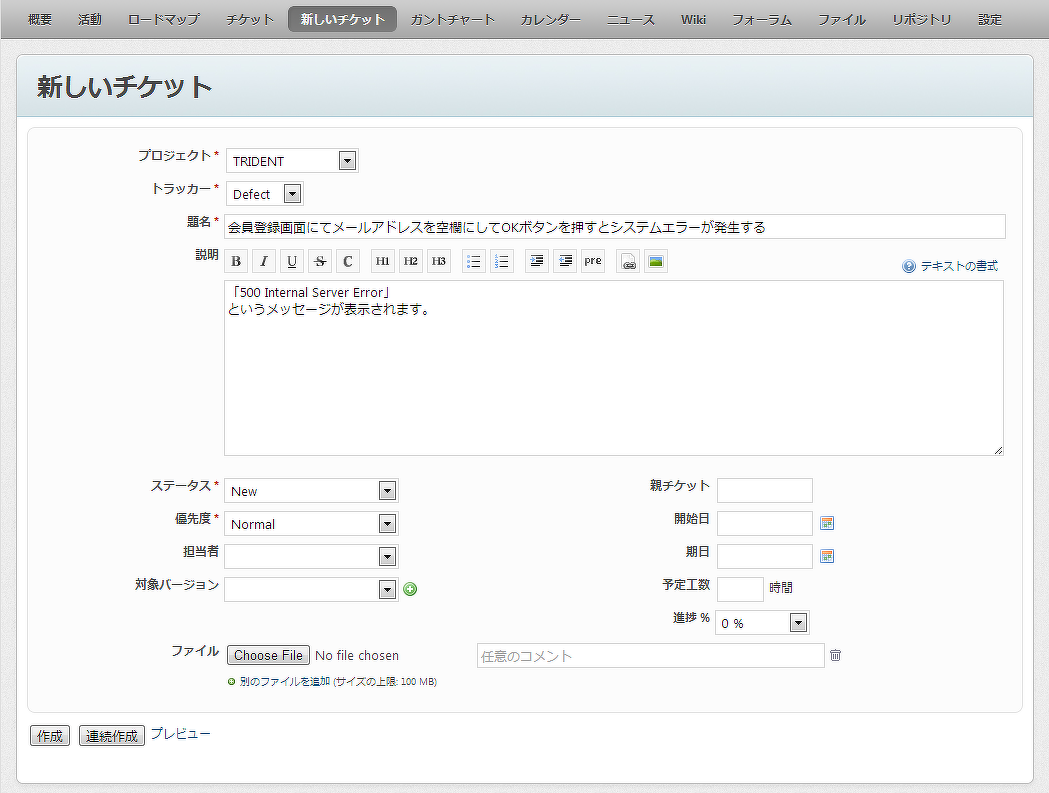Screen dimensions: 1049x793
Task: Open the 進捗 % dropdown
Action: click(797, 622)
